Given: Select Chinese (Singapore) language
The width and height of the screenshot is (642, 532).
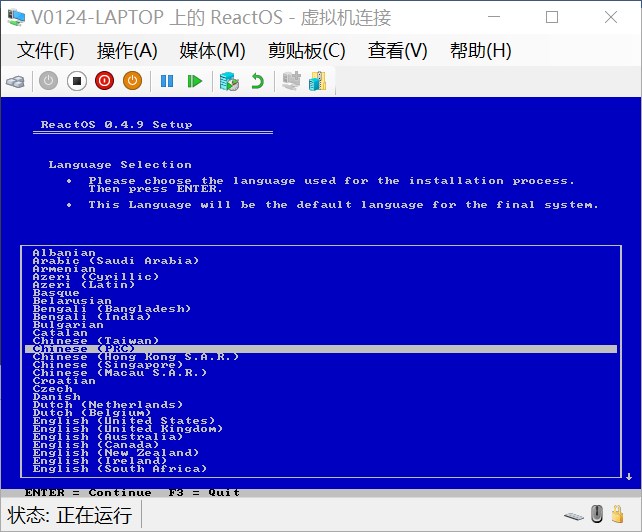Looking at the screenshot, I should click(108, 365).
